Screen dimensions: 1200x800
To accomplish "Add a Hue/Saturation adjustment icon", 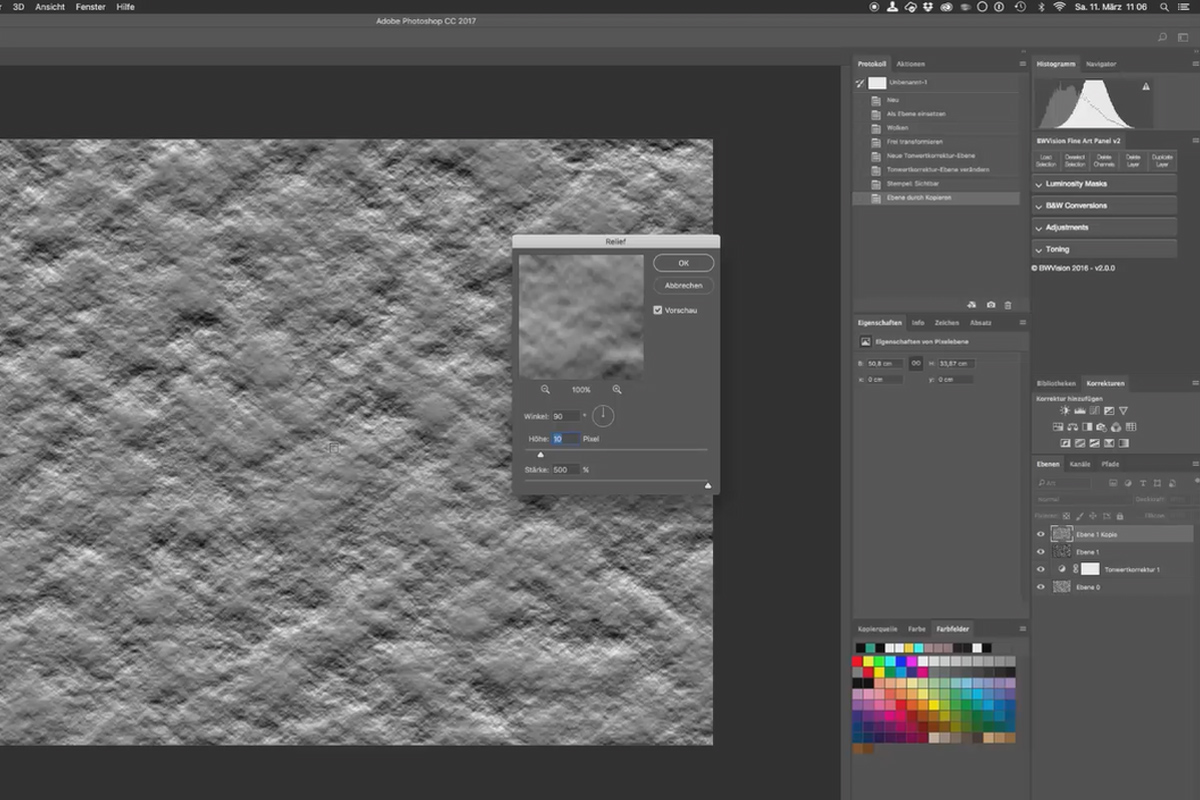I will tap(1057, 427).
